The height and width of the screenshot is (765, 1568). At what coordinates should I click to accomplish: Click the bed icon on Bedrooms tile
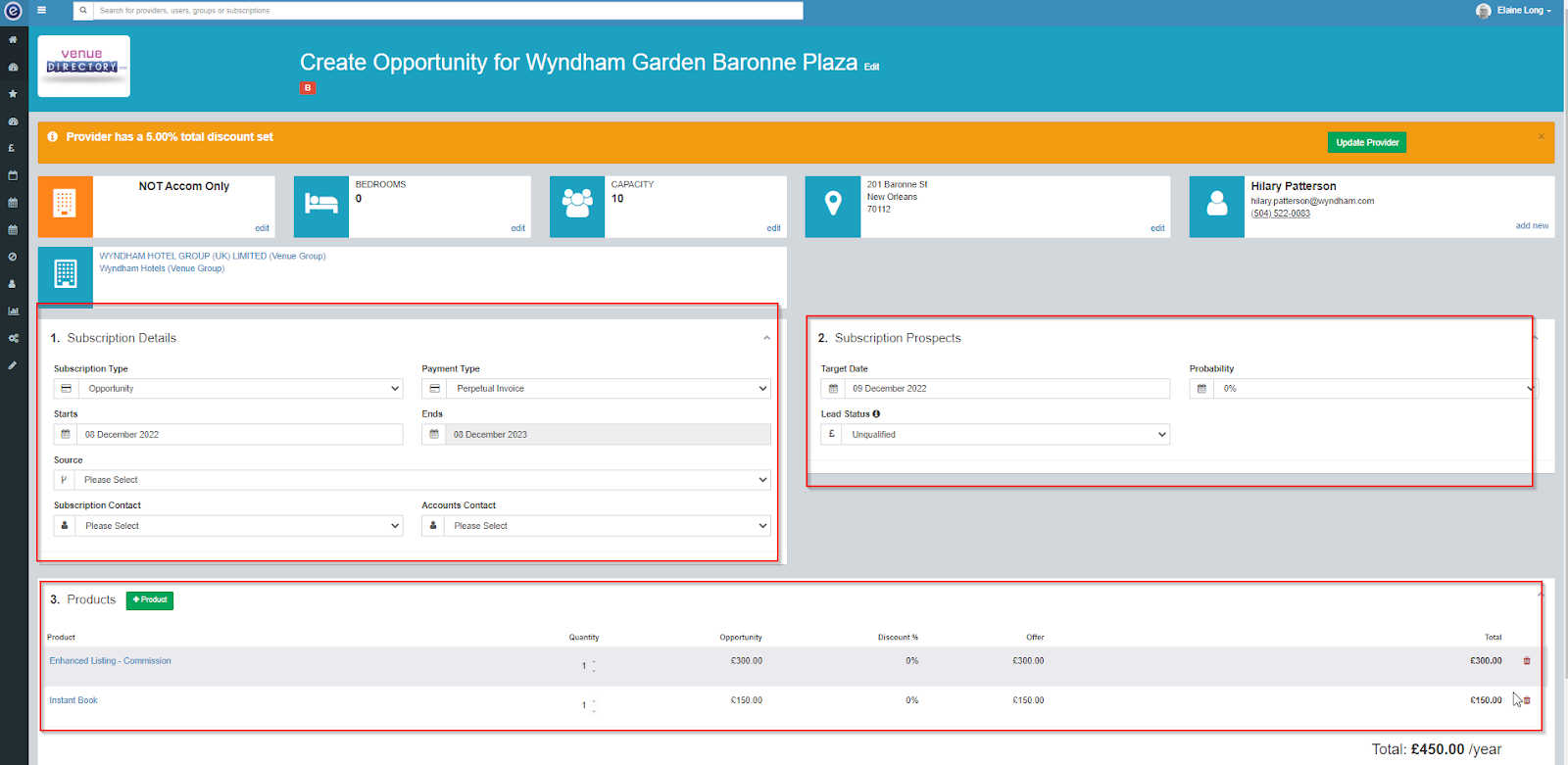pos(321,207)
